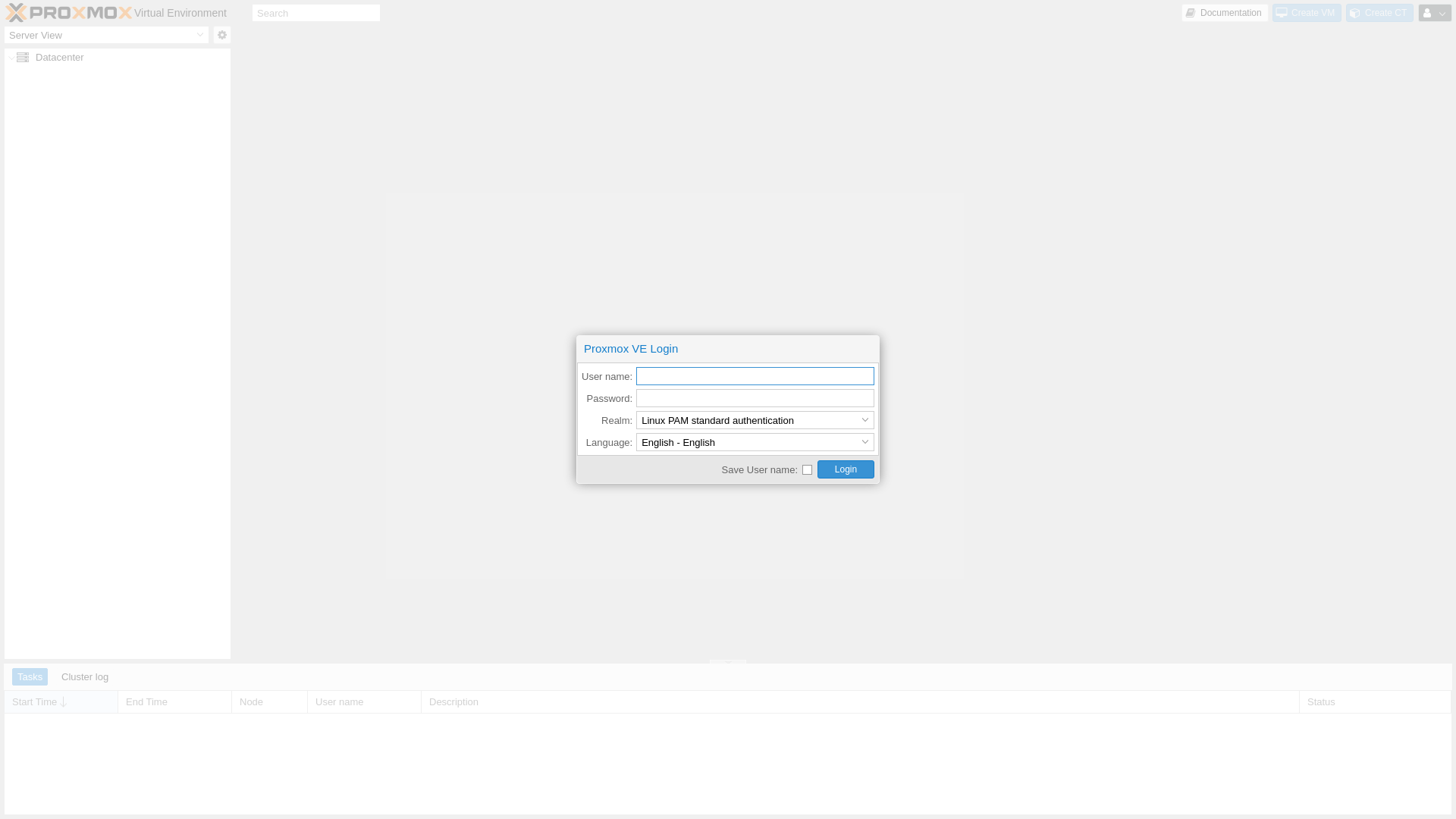Click the Create VM button

click(x=1307, y=13)
